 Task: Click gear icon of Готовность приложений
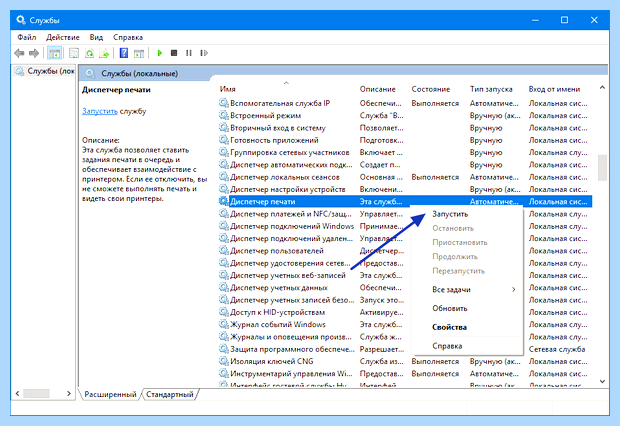(224, 140)
